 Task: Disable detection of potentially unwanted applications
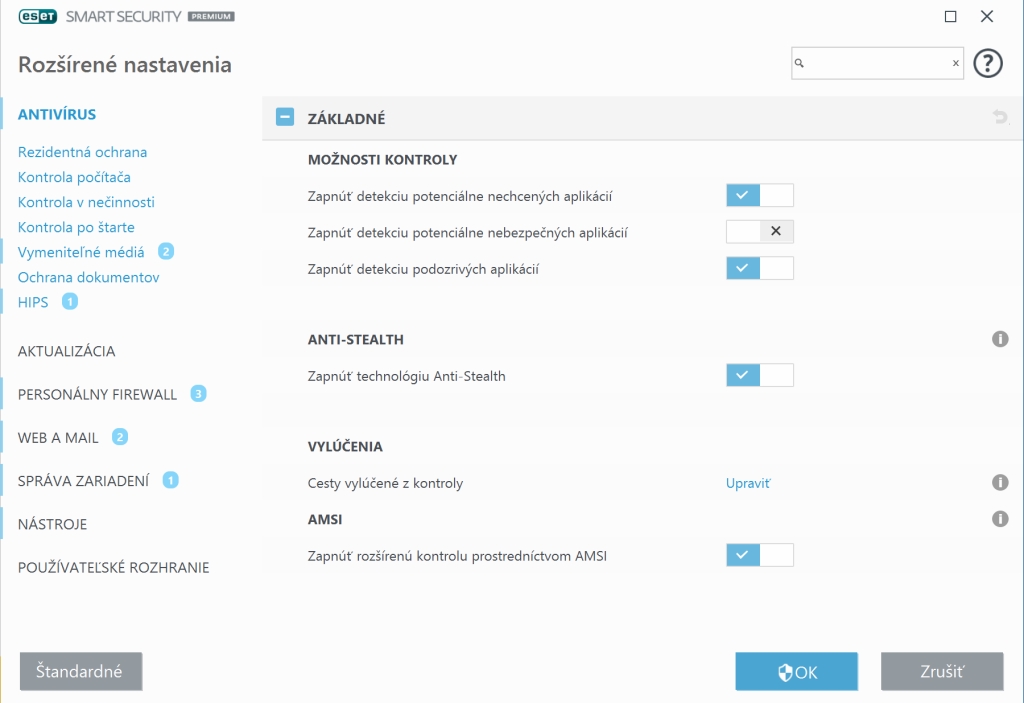759,195
